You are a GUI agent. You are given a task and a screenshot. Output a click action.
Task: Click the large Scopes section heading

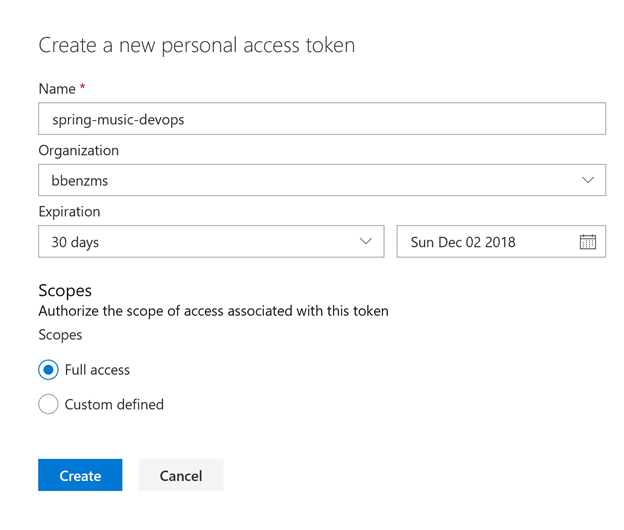[x=65, y=290]
